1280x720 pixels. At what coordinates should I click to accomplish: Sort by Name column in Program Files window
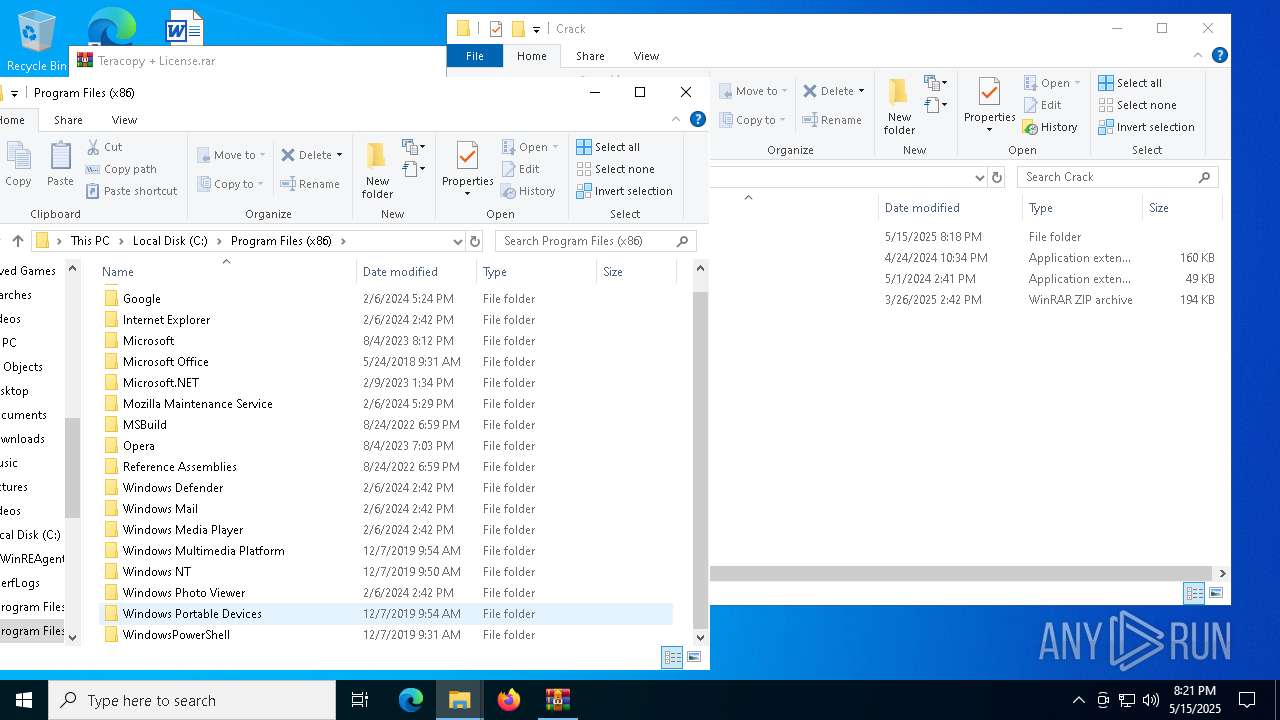click(x=226, y=272)
